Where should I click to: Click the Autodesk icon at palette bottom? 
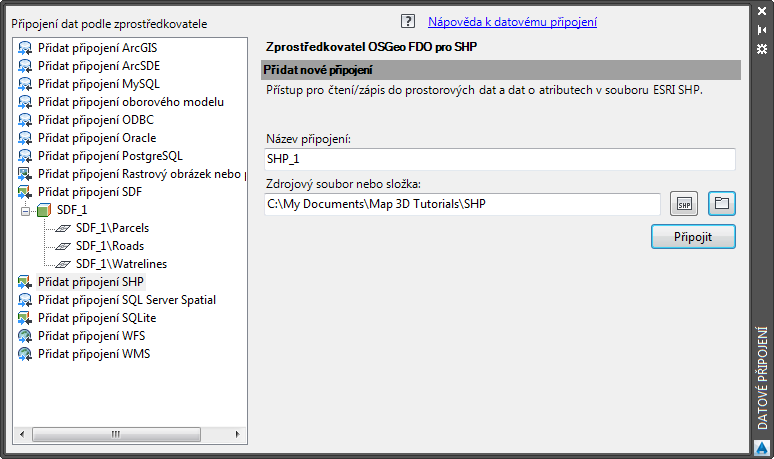[762, 447]
